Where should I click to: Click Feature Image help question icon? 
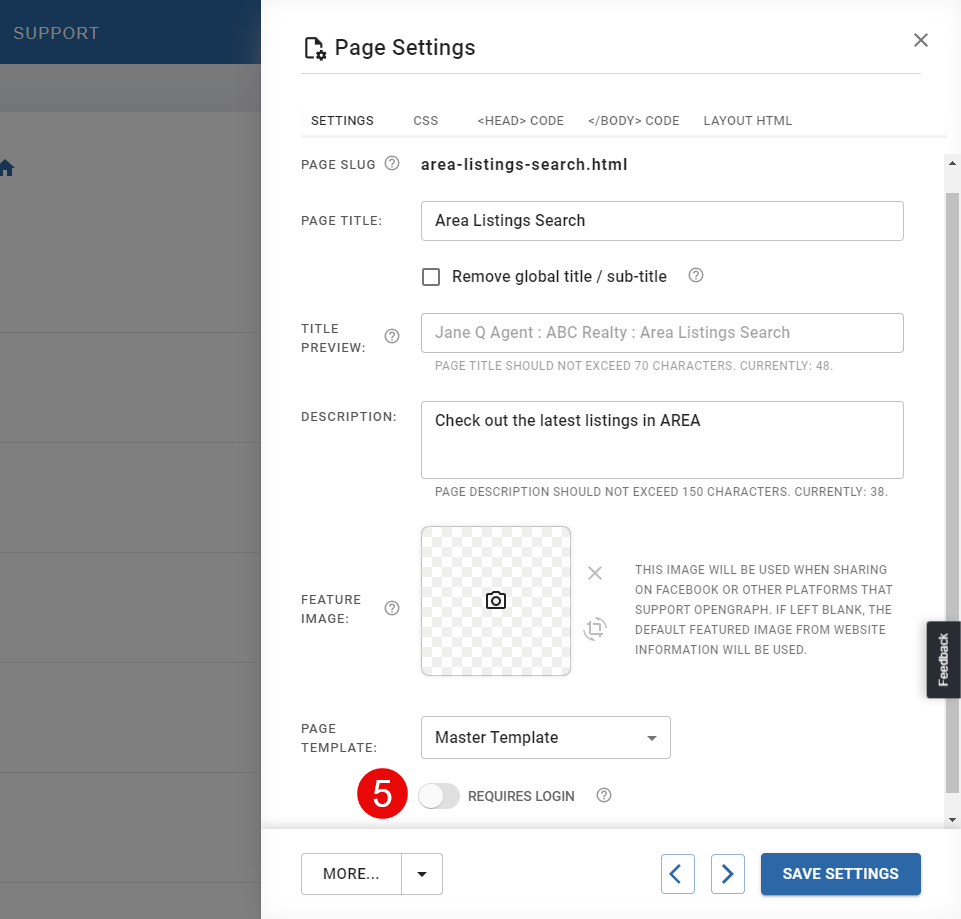[392, 608]
